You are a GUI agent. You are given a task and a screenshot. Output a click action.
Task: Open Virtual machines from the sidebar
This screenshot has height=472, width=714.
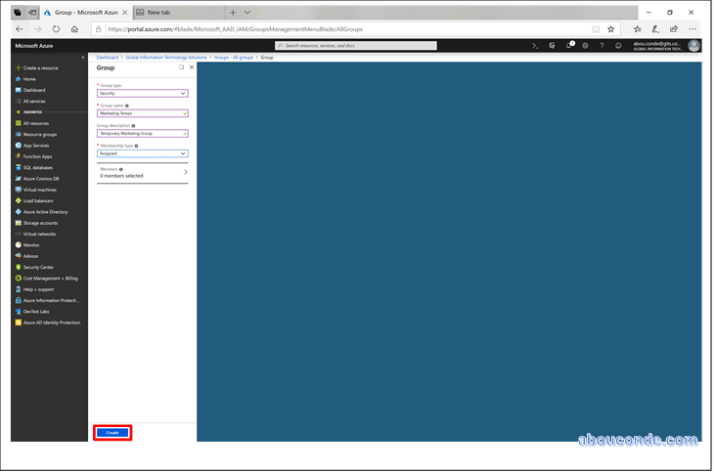39,189
